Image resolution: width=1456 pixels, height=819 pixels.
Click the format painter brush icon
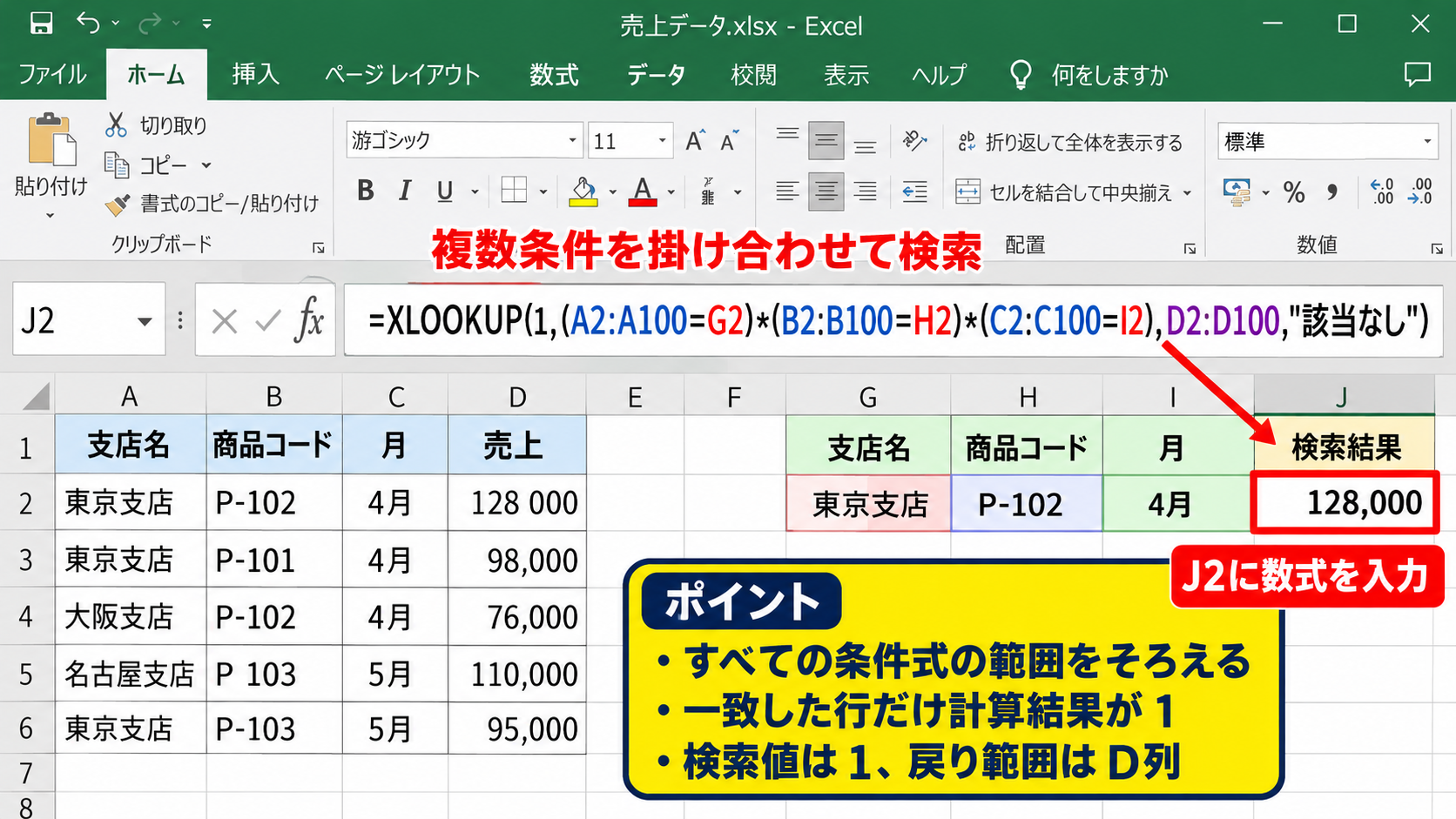(x=118, y=204)
